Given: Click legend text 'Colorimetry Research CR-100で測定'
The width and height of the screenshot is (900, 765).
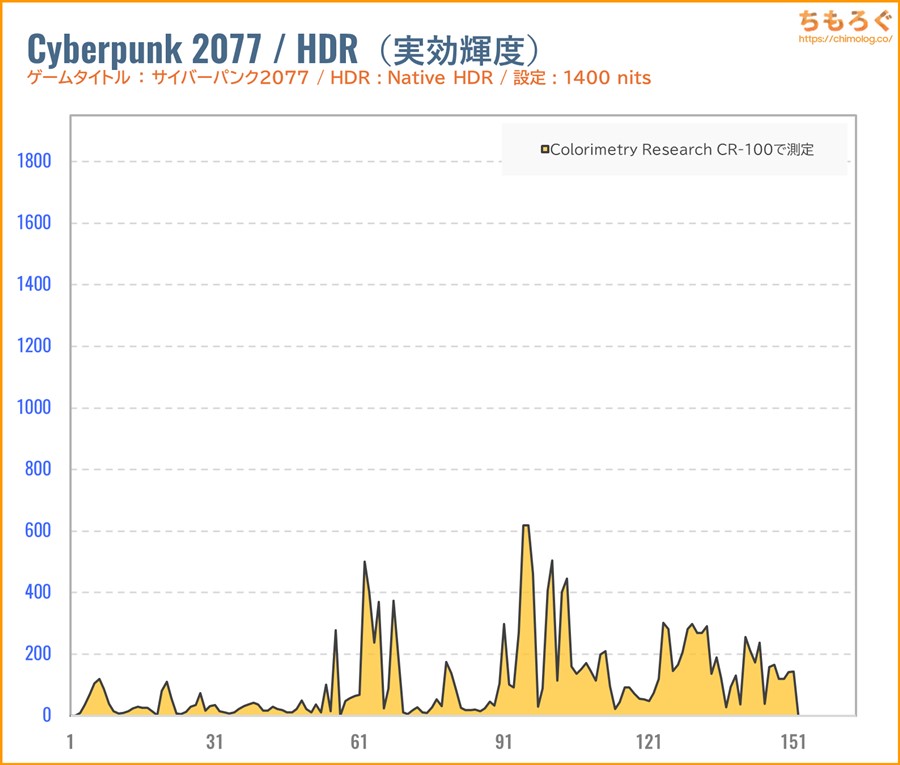Looking at the screenshot, I should tap(682, 150).
